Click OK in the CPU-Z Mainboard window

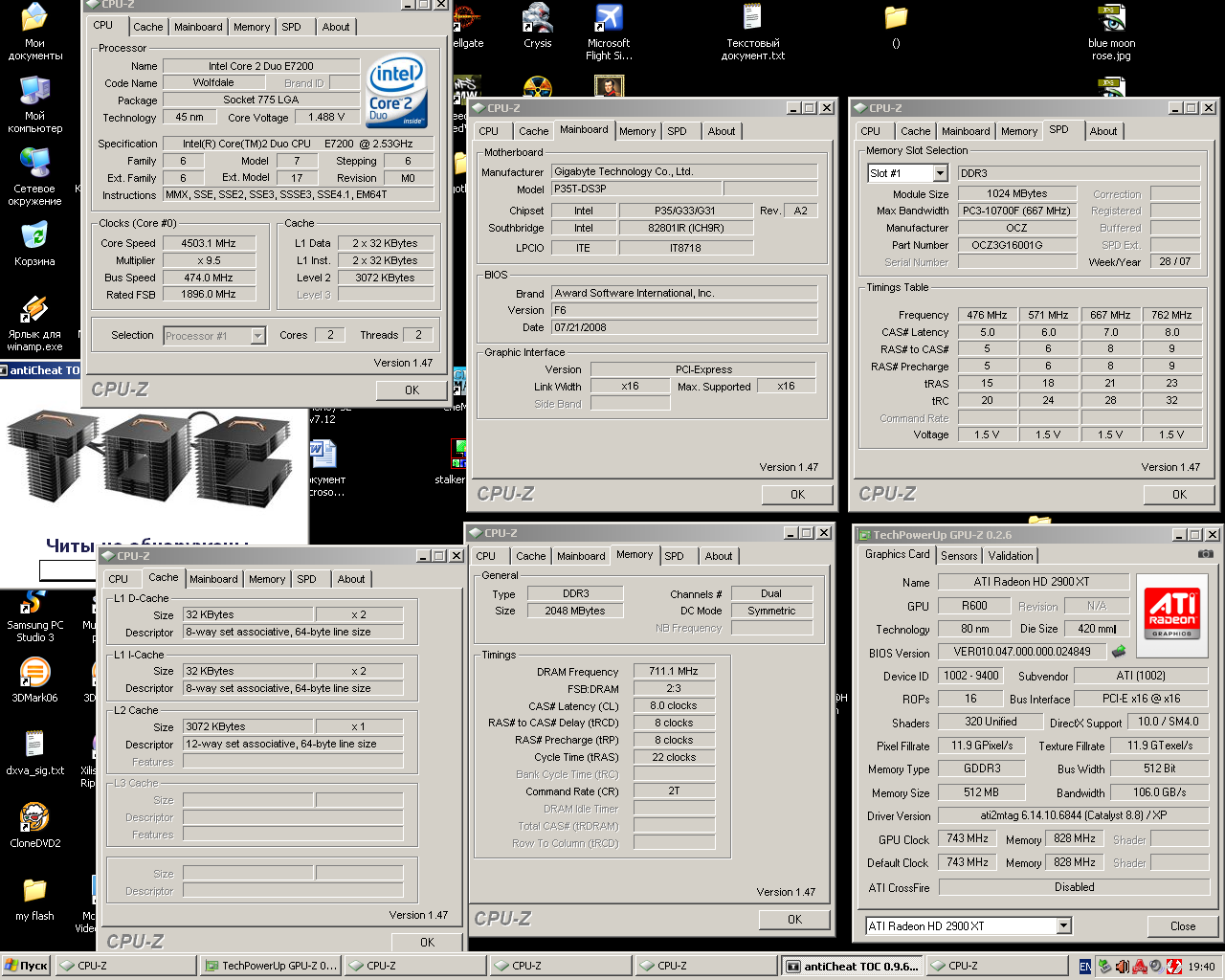click(x=797, y=495)
